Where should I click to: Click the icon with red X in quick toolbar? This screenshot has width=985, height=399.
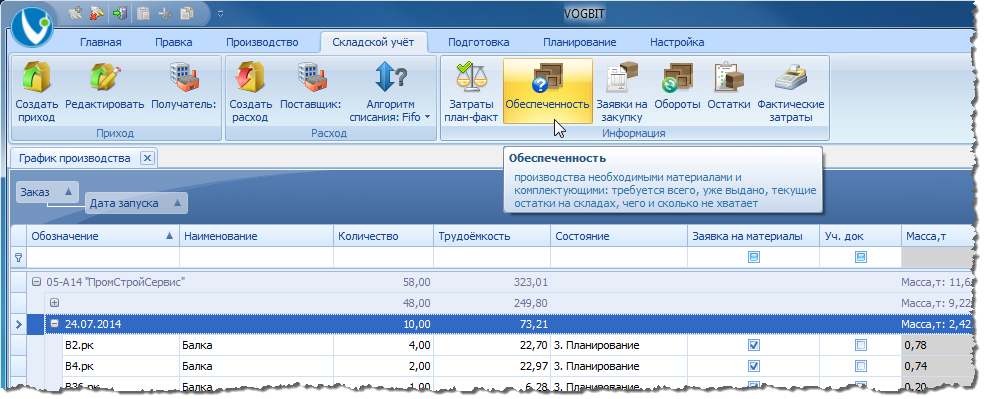(x=97, y=12)
